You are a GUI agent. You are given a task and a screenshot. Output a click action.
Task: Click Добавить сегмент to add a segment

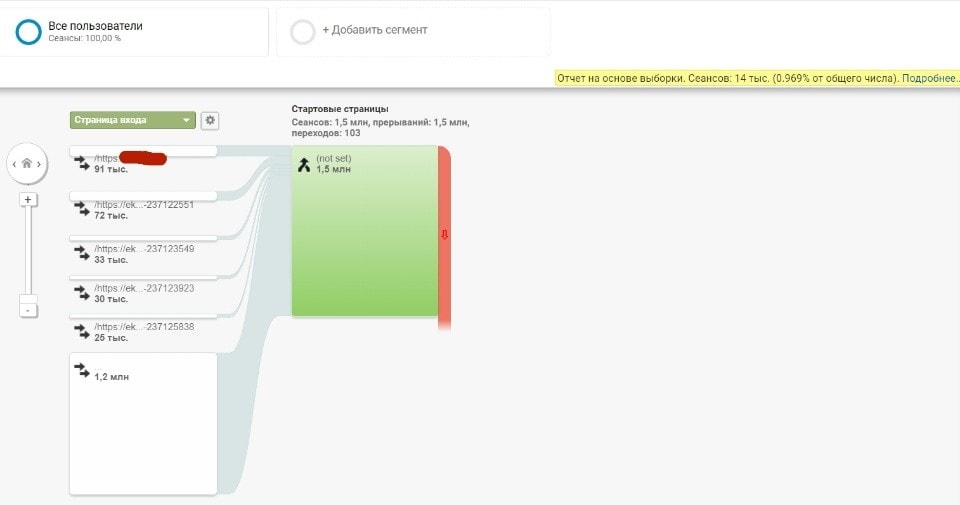pyautogui.click(x=375, y=30)
